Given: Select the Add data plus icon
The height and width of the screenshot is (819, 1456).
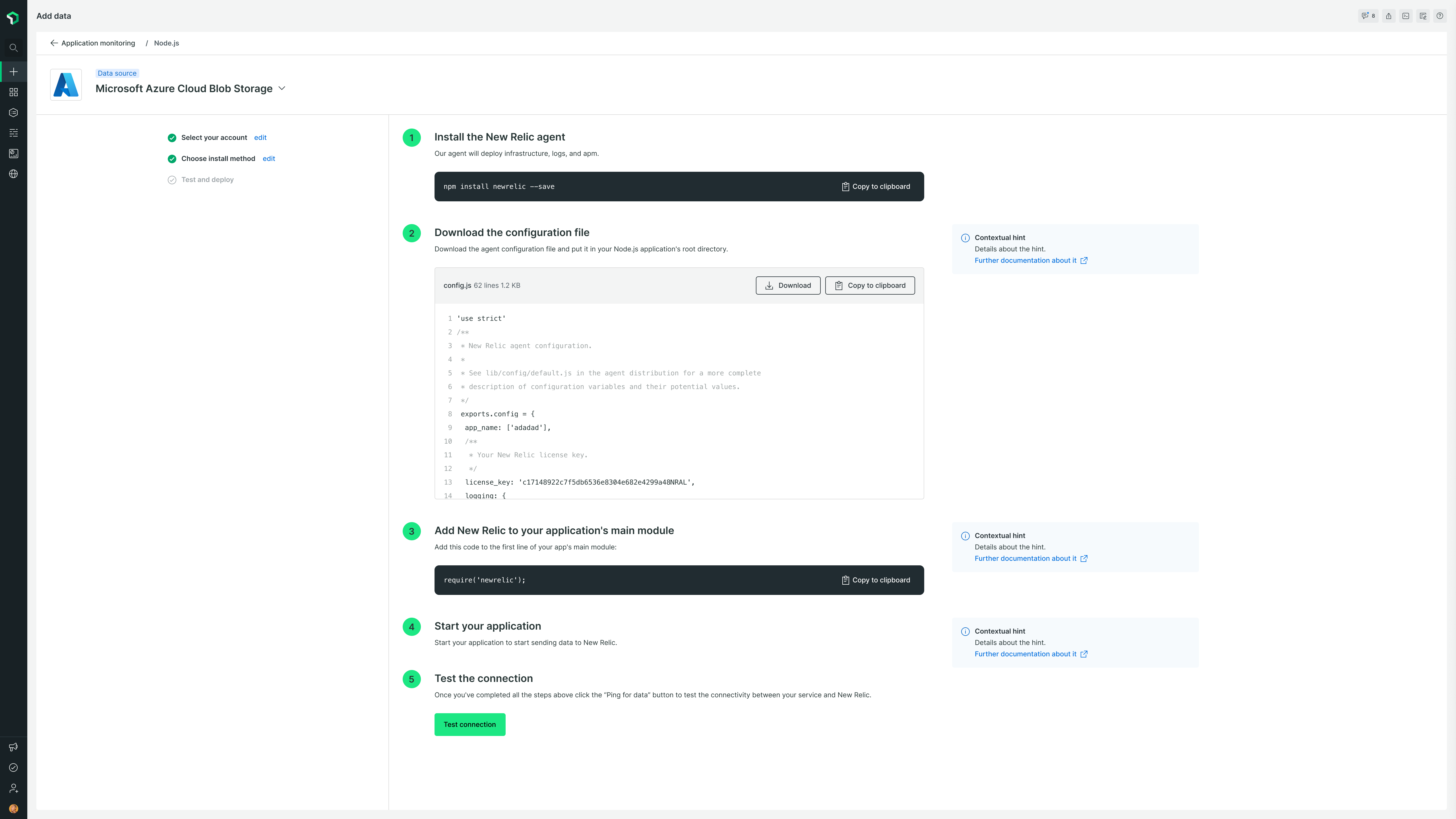Looking at the screenshot, I should point(14,72).
